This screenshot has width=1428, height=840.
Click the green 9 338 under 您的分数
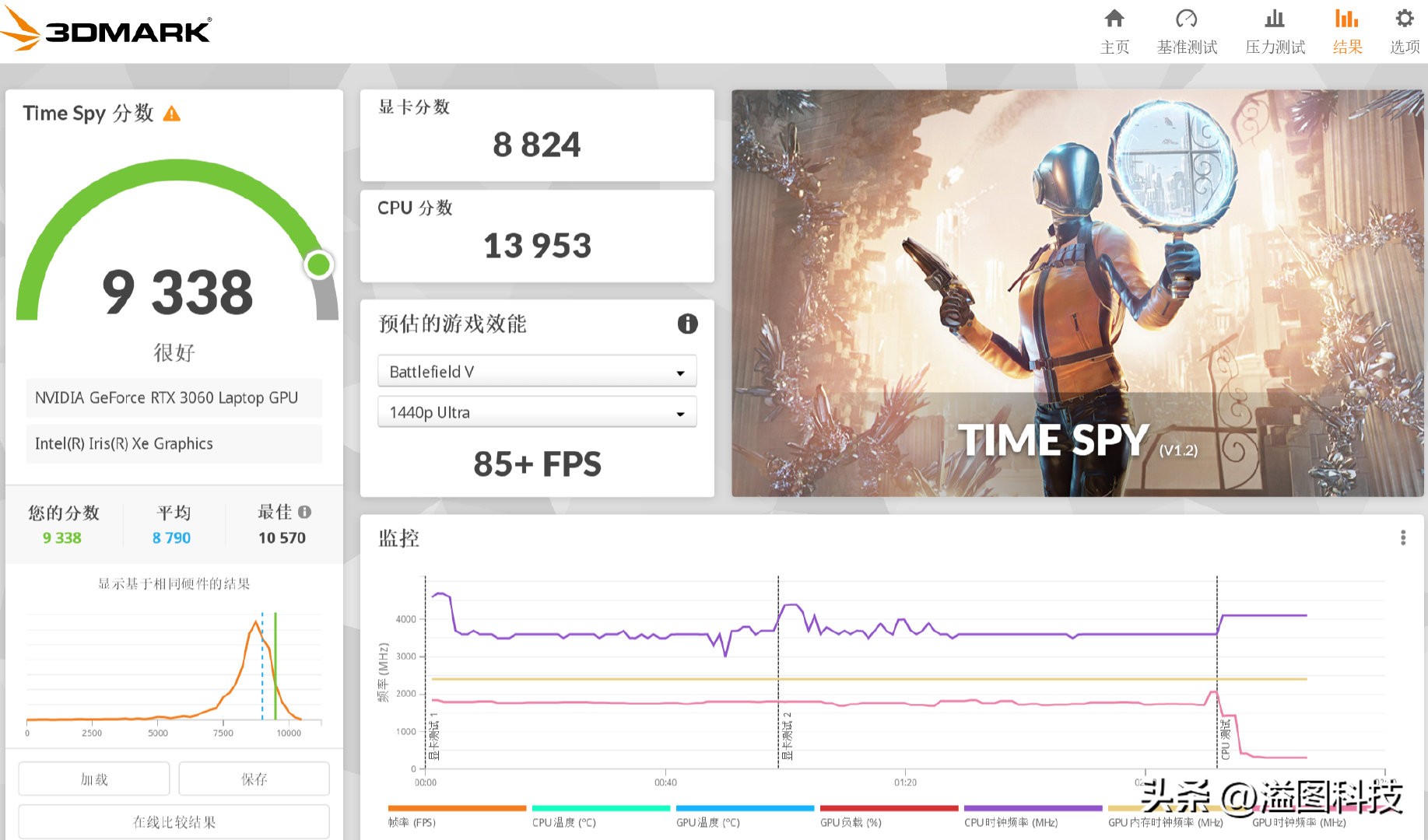62,538
